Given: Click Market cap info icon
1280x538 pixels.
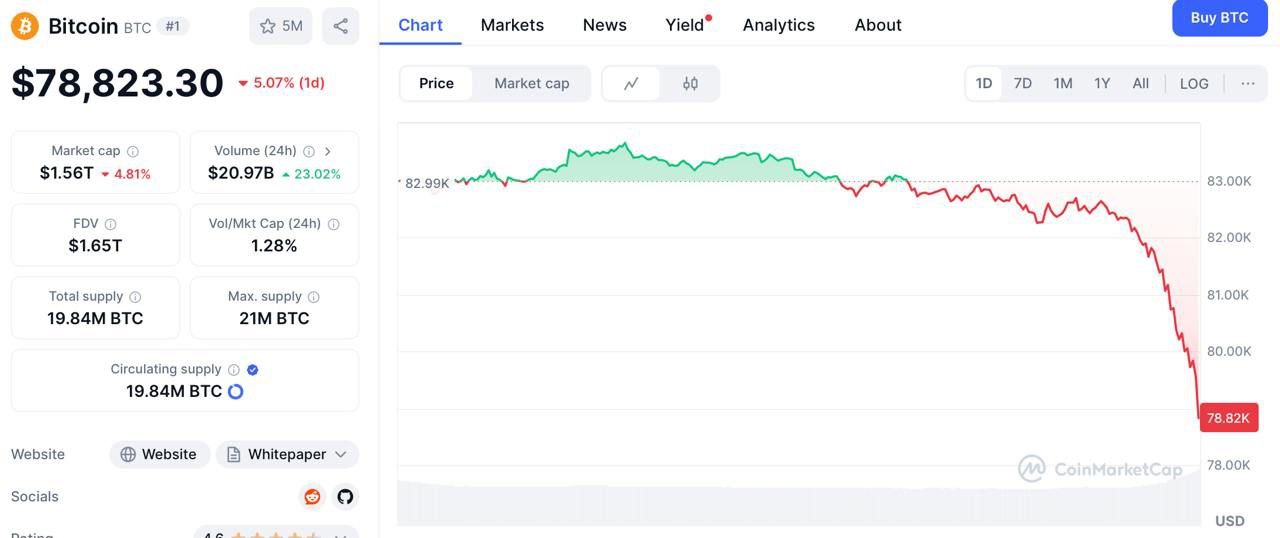Looking at the screenshot, I should coord(133,151).
